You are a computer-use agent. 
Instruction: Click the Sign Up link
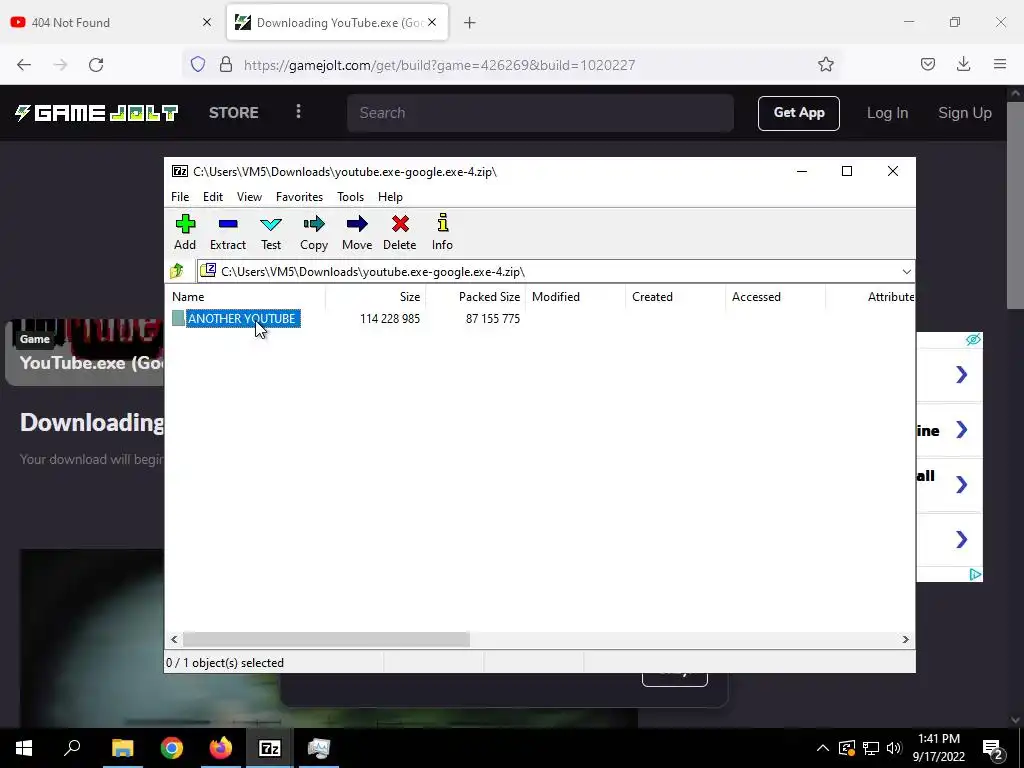point(965,113)
